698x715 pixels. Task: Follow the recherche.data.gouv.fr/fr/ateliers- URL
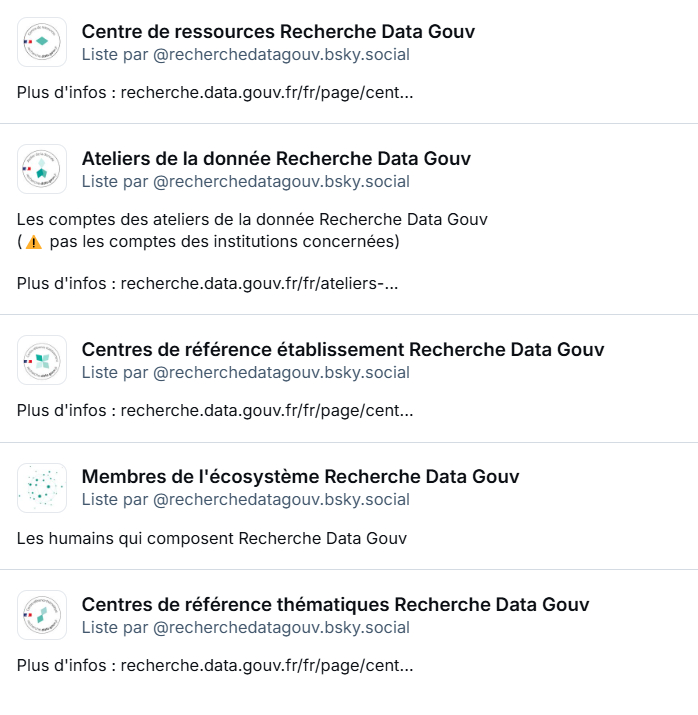[x=259, y=284]
